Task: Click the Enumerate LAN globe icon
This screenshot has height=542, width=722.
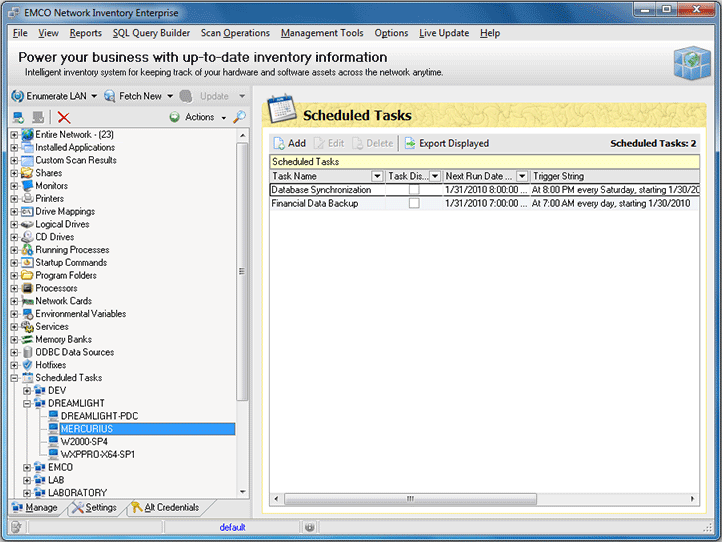Action: point(18,96)
